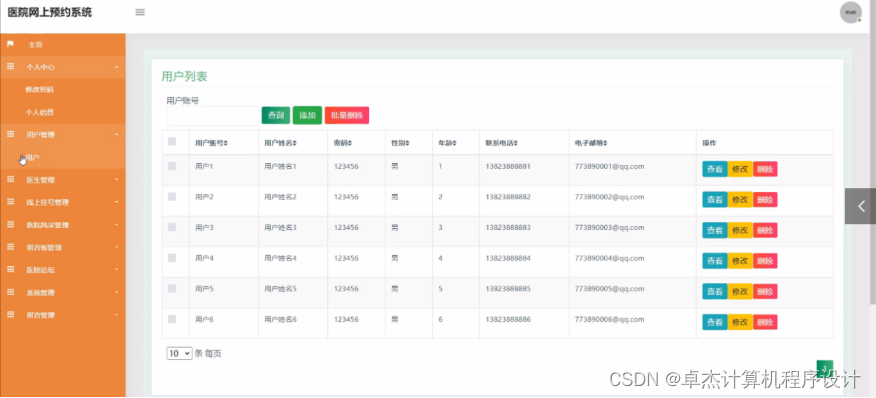The height and width of the screenshot is (398, 876).
Task: Click the grid icon beside 个人中心
Action: click(x=10, y=67)
